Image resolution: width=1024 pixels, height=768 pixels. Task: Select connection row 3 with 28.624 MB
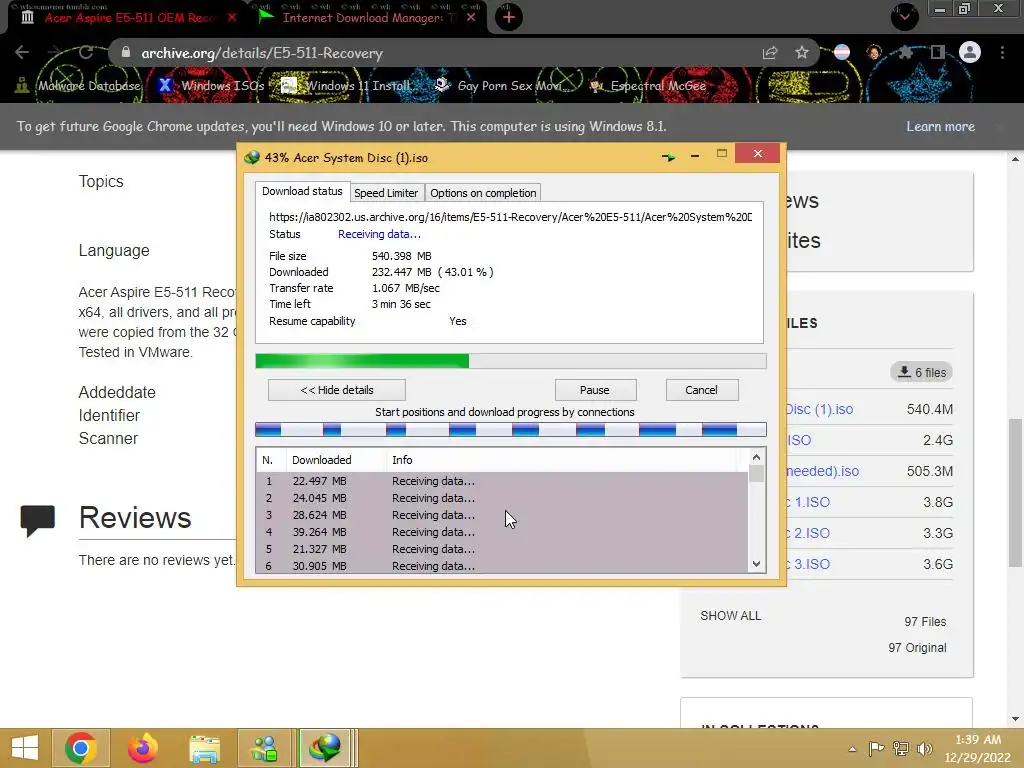502,515
